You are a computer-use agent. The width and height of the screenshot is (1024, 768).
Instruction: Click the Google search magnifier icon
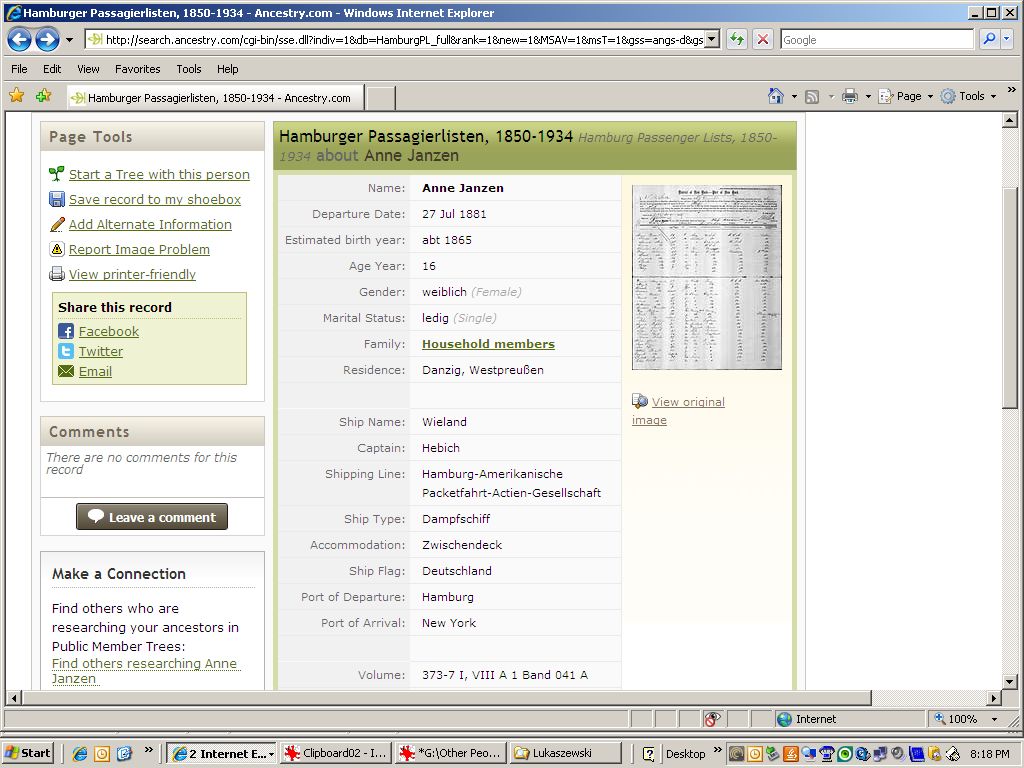click(x=988, y=40)
